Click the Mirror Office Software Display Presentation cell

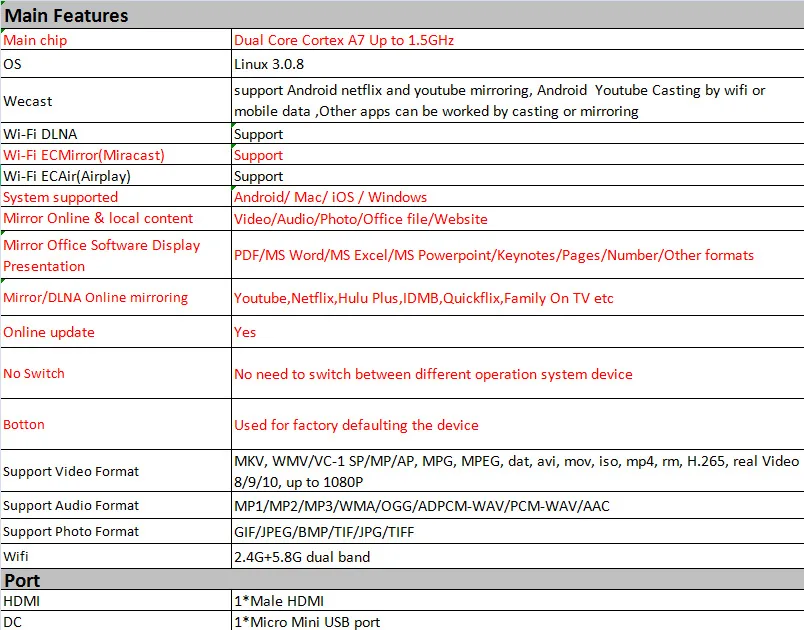point(115,256)
